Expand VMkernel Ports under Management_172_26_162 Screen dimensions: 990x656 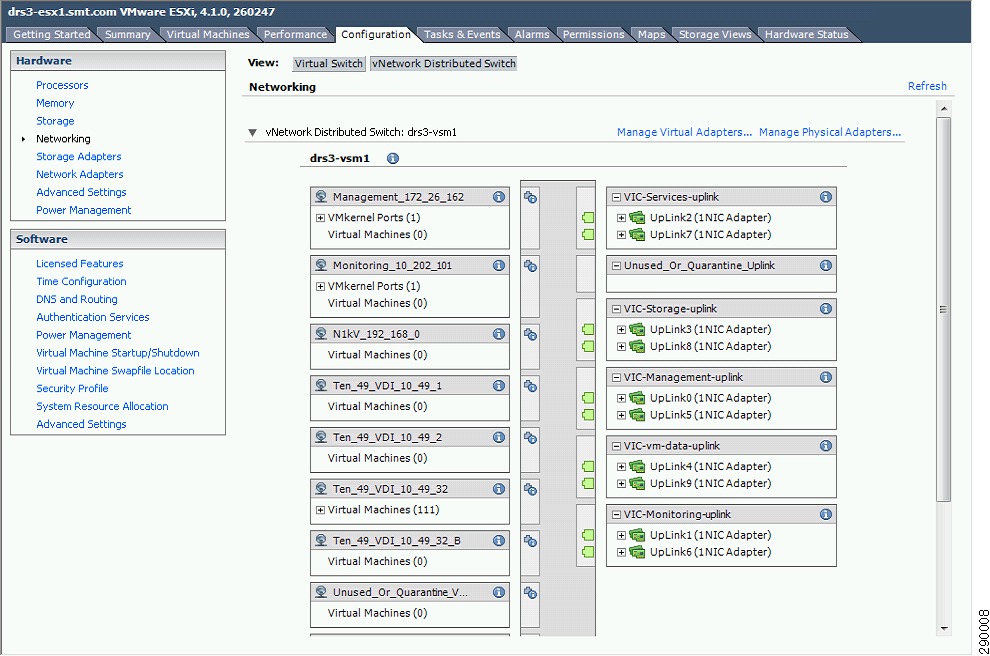pyautogui.click(x=320, y=218)
